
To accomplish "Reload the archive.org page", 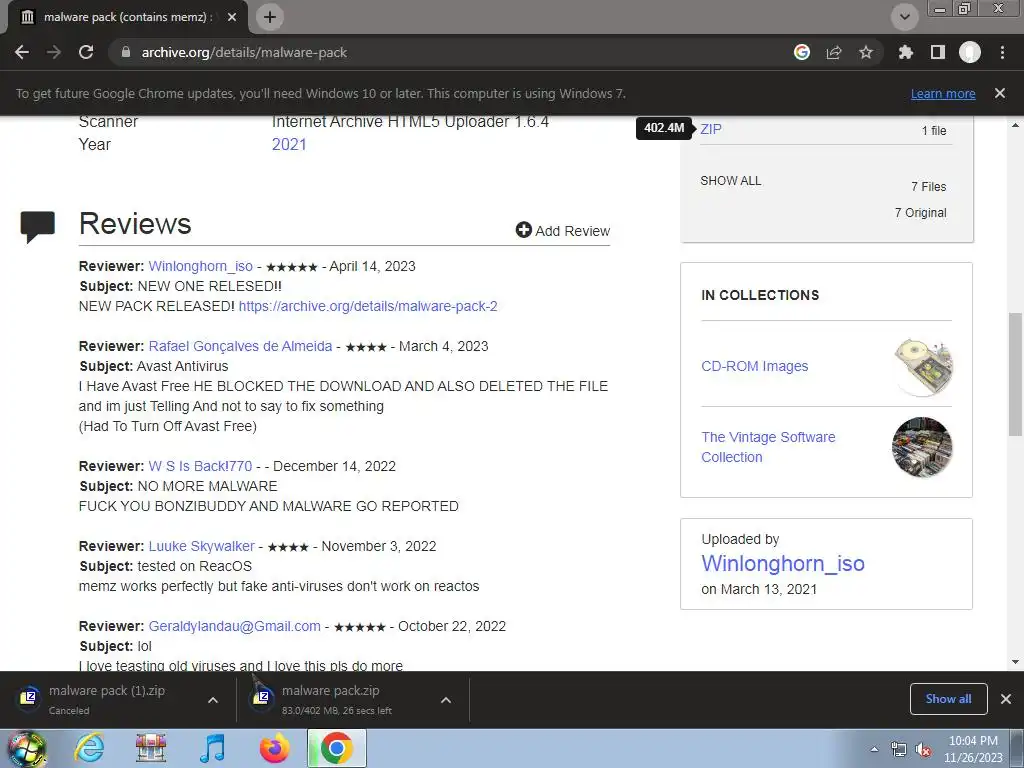I will [86, 52].
